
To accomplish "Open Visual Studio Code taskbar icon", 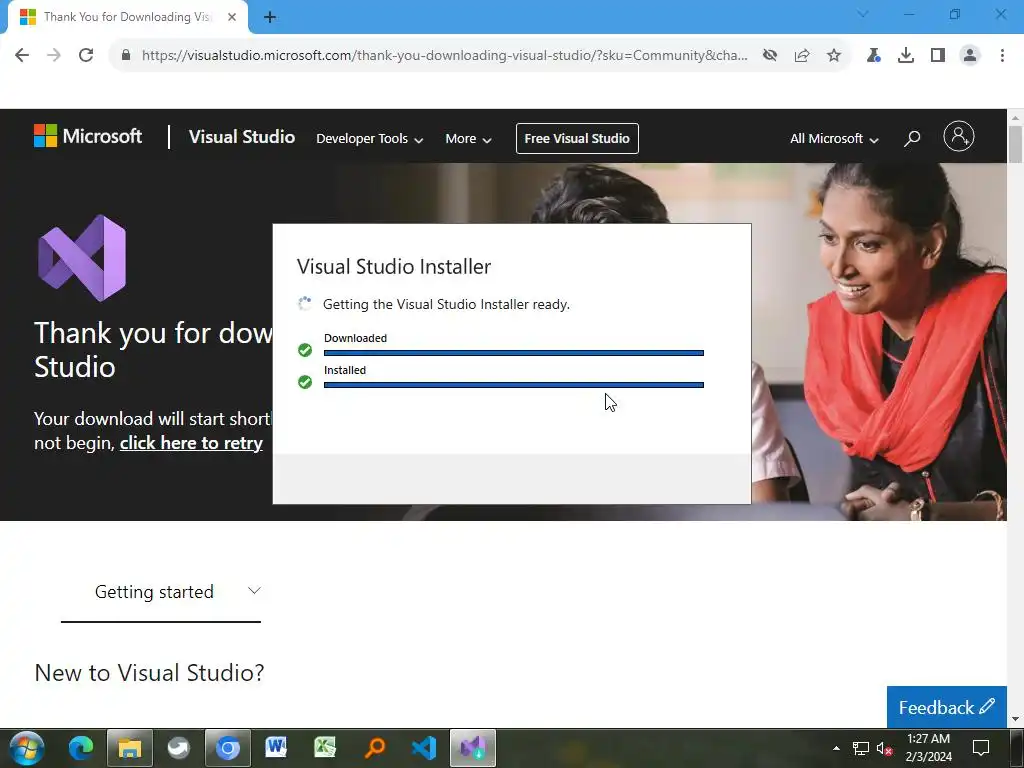I will pos(424,748).
